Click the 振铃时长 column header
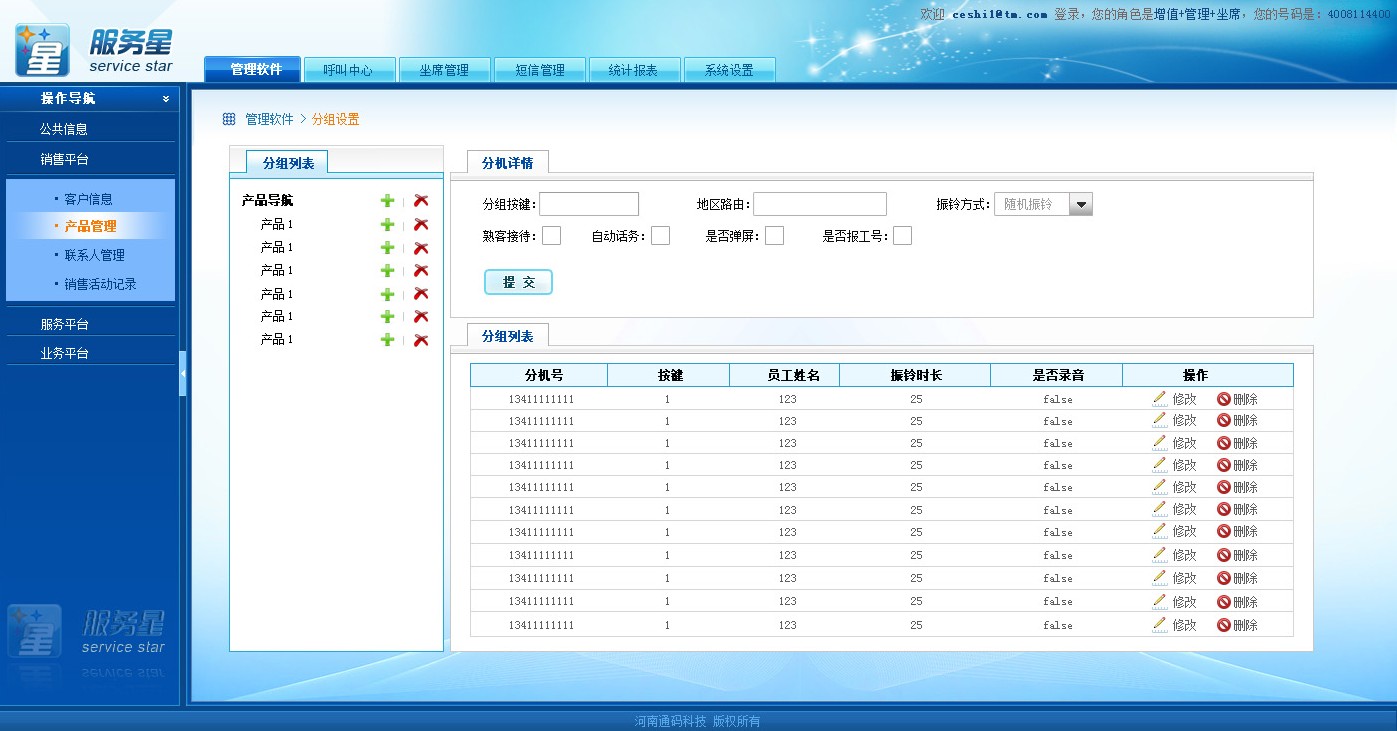Screen dimensions: 1397x731 [x=915, y=375]
